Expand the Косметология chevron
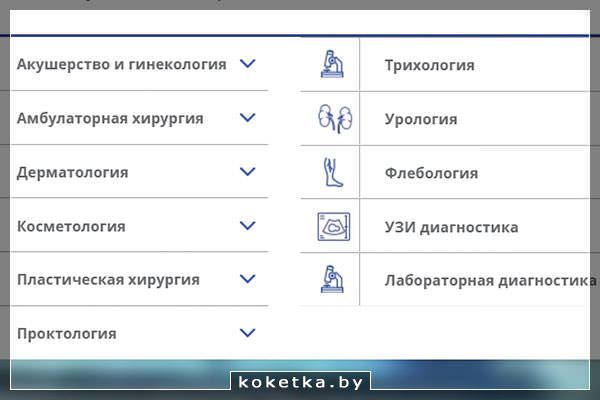The image size is (600, 400). [248, 225]
